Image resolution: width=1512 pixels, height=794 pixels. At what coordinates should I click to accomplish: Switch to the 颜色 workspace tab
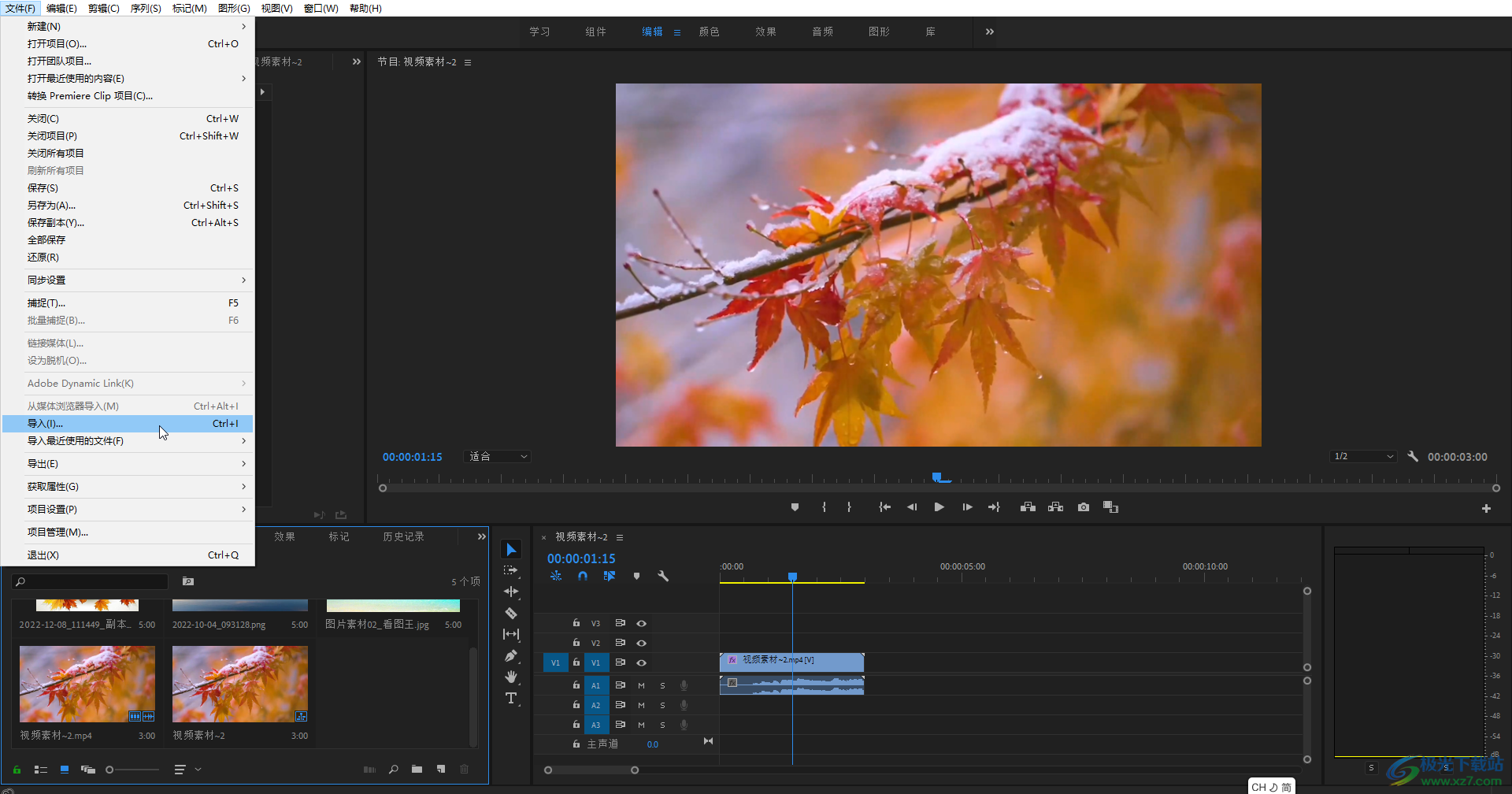[709, 32]
